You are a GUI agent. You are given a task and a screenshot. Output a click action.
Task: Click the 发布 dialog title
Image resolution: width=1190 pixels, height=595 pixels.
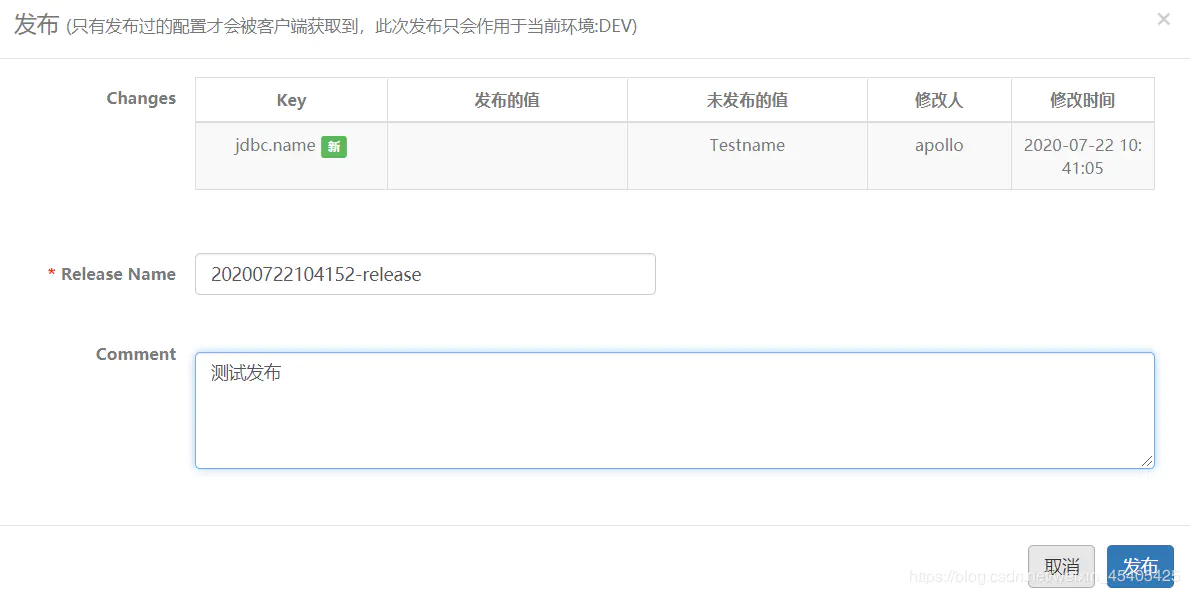point(36,24)
